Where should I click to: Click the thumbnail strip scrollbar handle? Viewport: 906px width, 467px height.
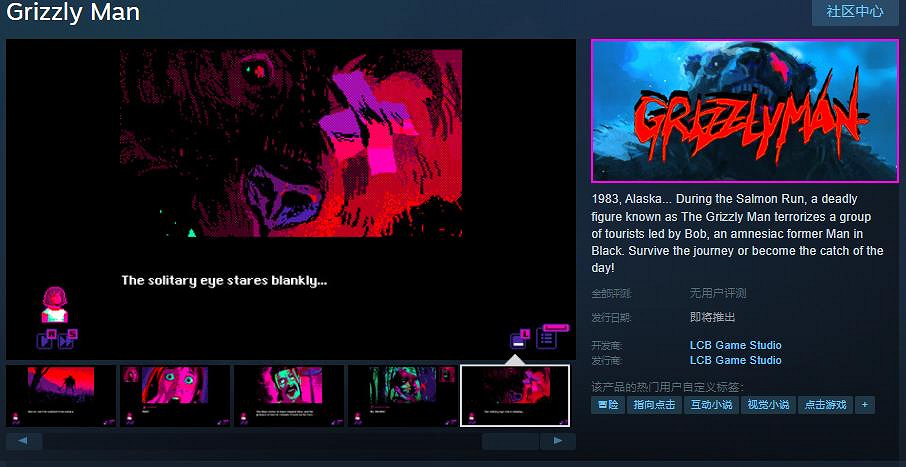tap(510, 441)
